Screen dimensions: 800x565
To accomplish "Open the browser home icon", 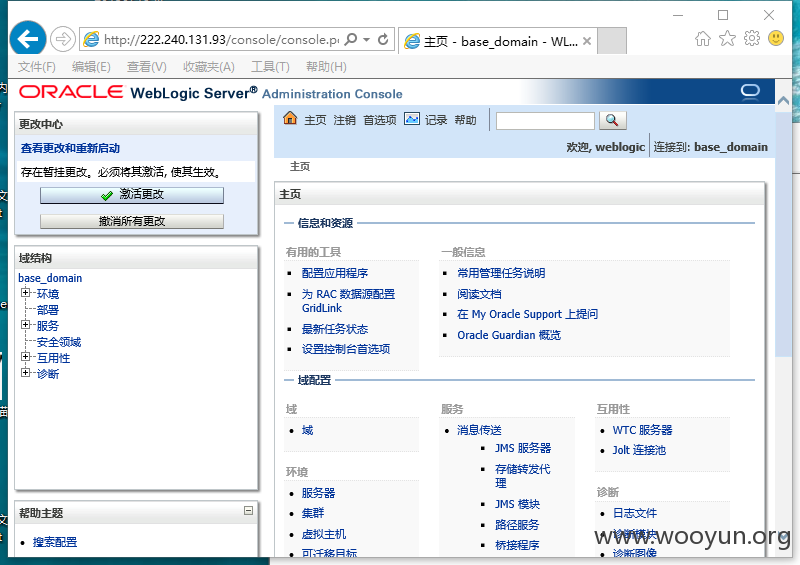I will coord(703,39).
